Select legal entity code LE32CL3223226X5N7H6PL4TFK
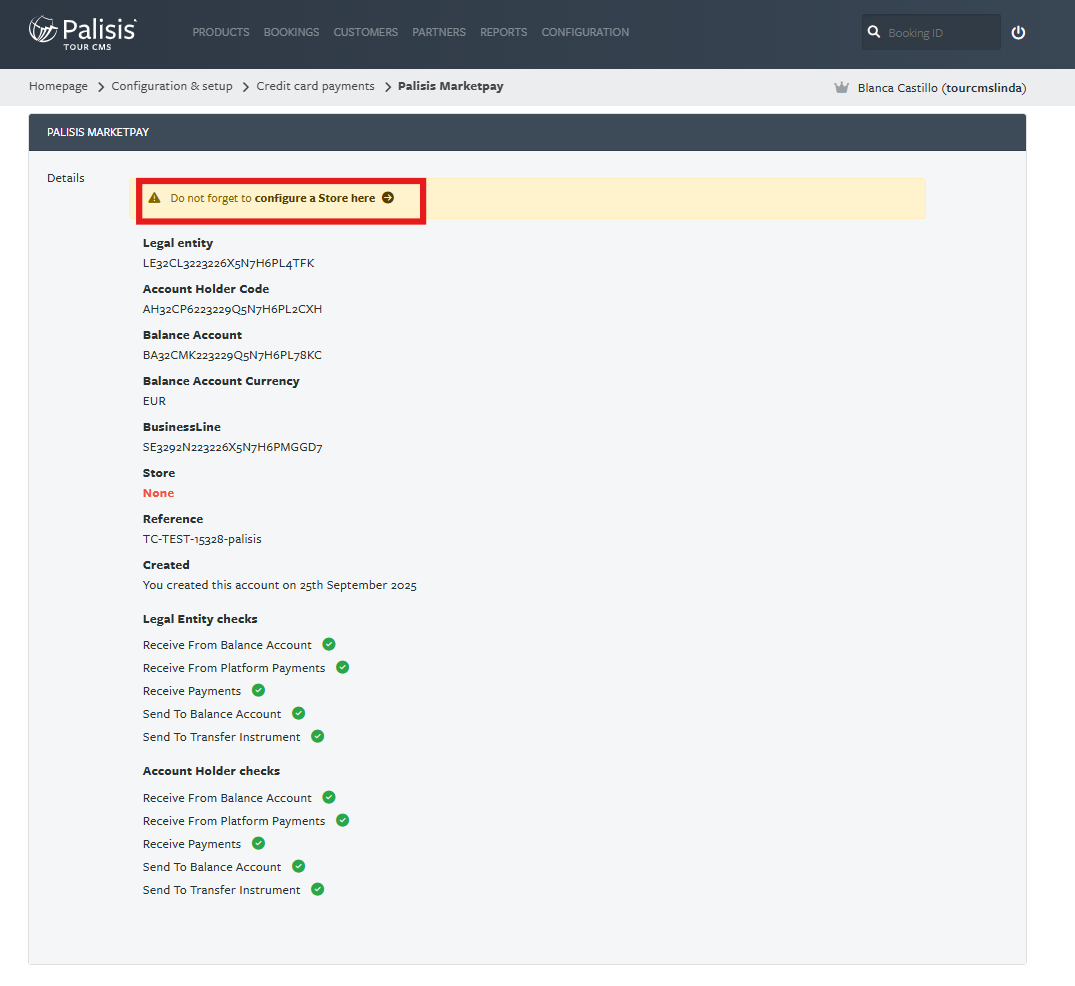Viewport: 1075px width, 986px height. click(228, 263)
